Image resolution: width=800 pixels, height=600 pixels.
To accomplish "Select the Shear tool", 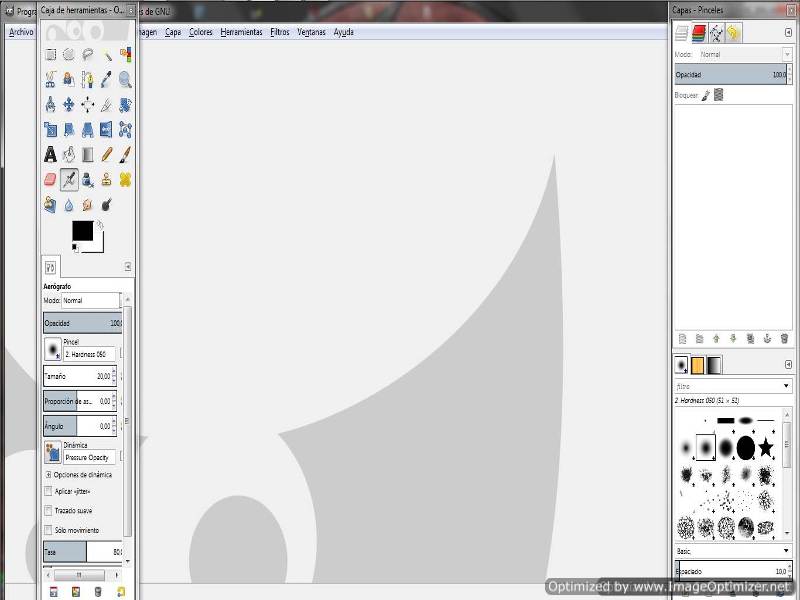I will tap(69, 130).
